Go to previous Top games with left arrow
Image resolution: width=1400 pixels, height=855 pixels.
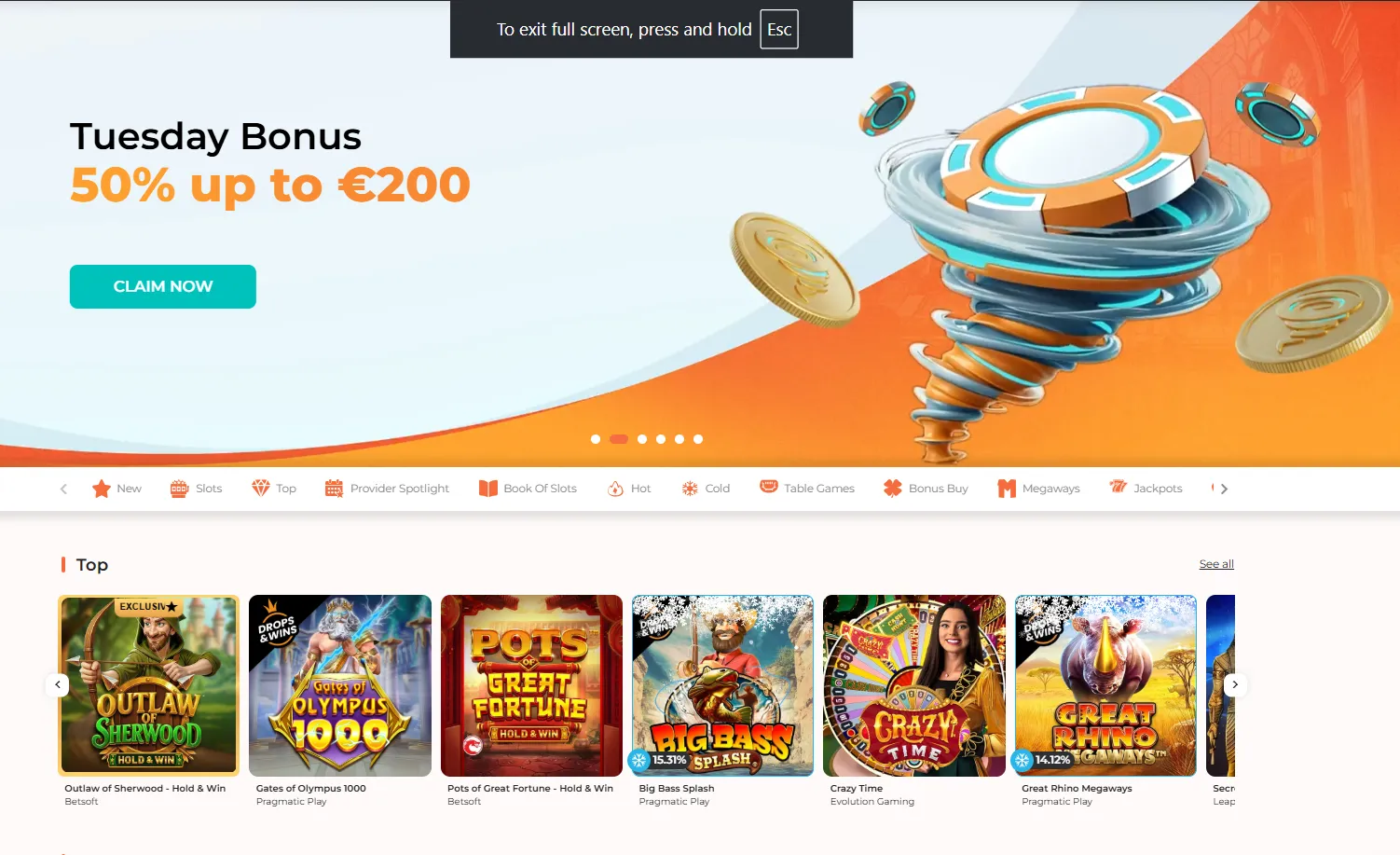pyautogui.click(x=58, y=684)
